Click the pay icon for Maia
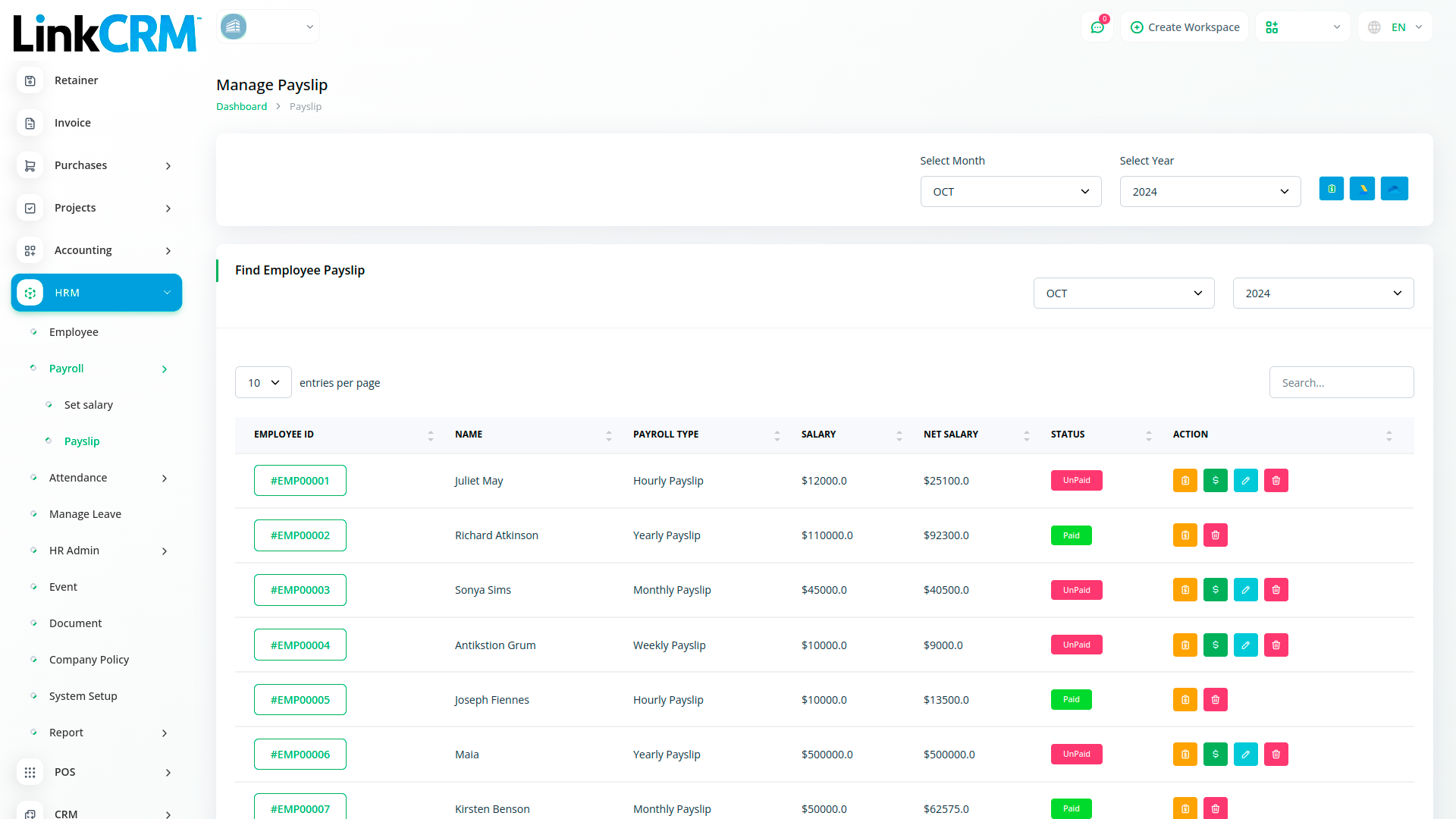 1215,755
